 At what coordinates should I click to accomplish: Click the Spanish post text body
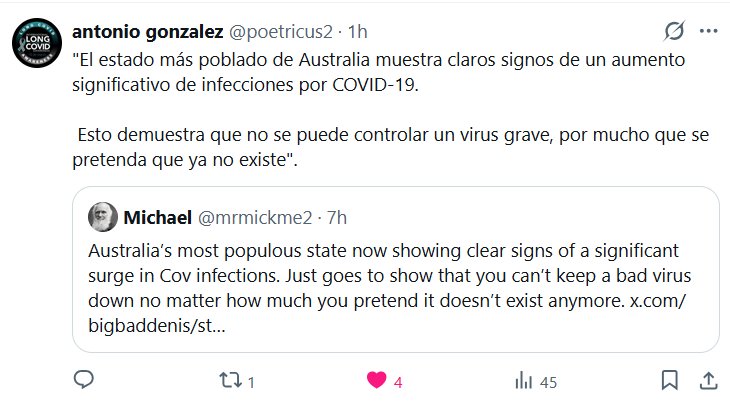(x=370, y=110)
